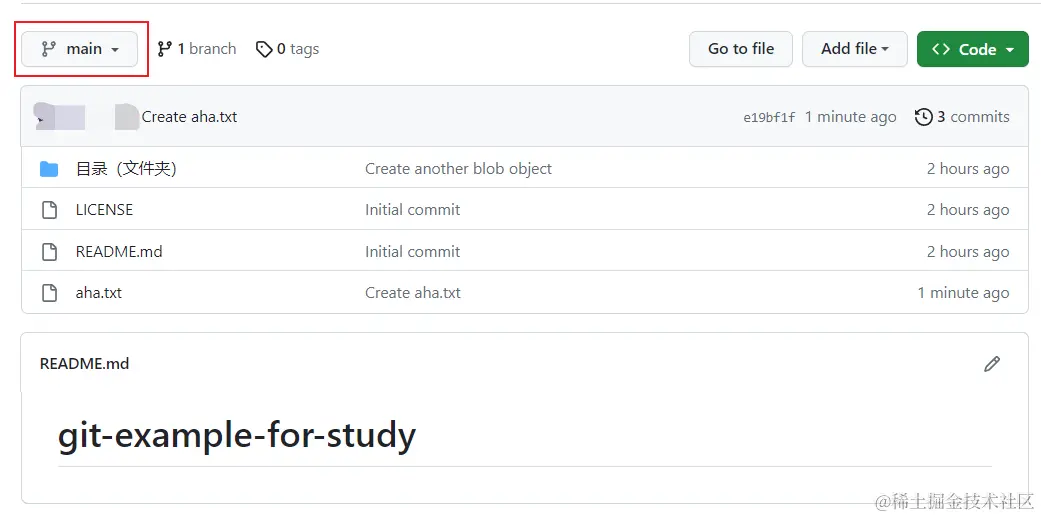Click the blue folder icon
This screenshot has width=1041, height=518.
49,169
